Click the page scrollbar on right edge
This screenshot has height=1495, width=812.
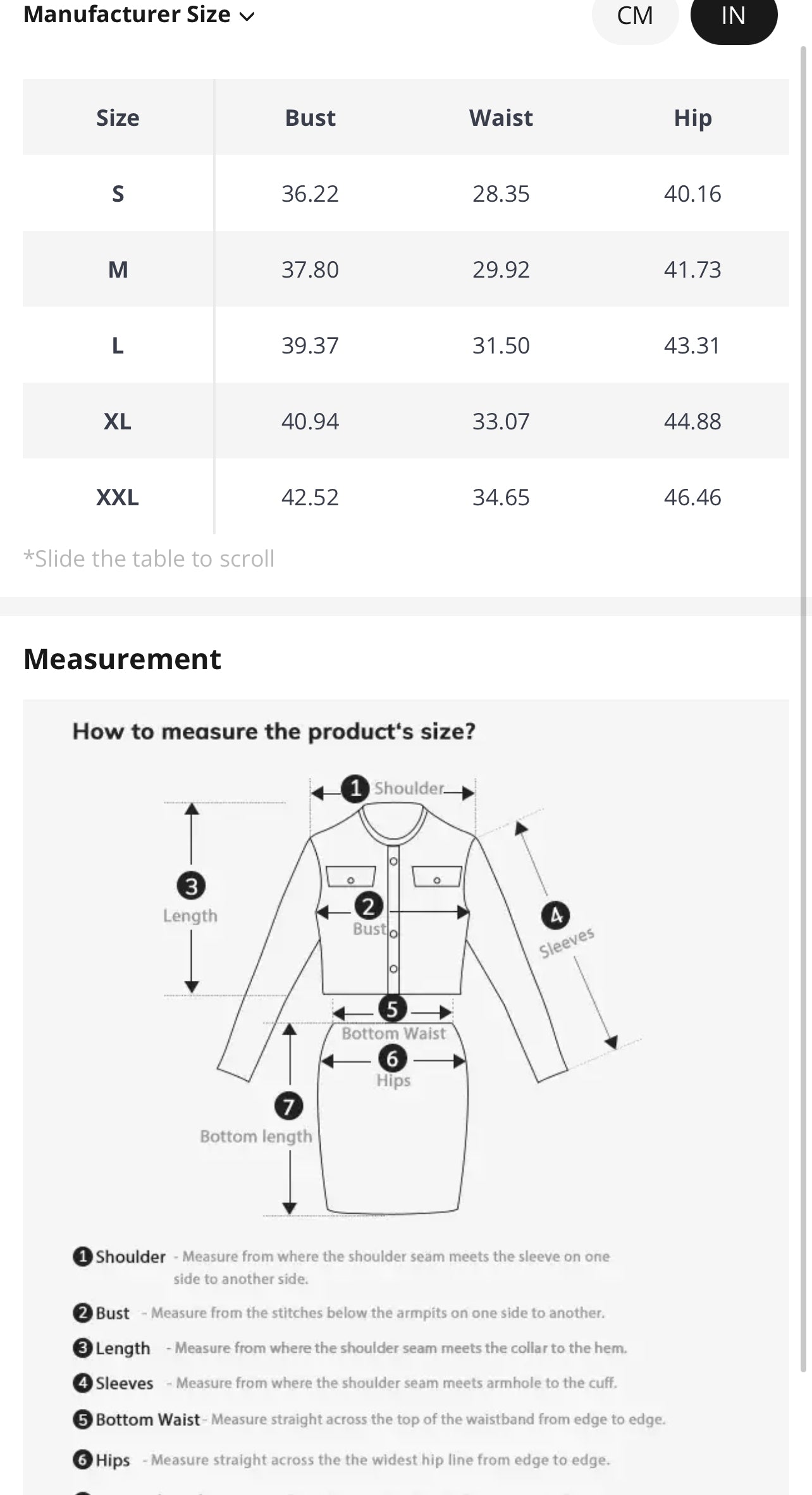point(804,696)
